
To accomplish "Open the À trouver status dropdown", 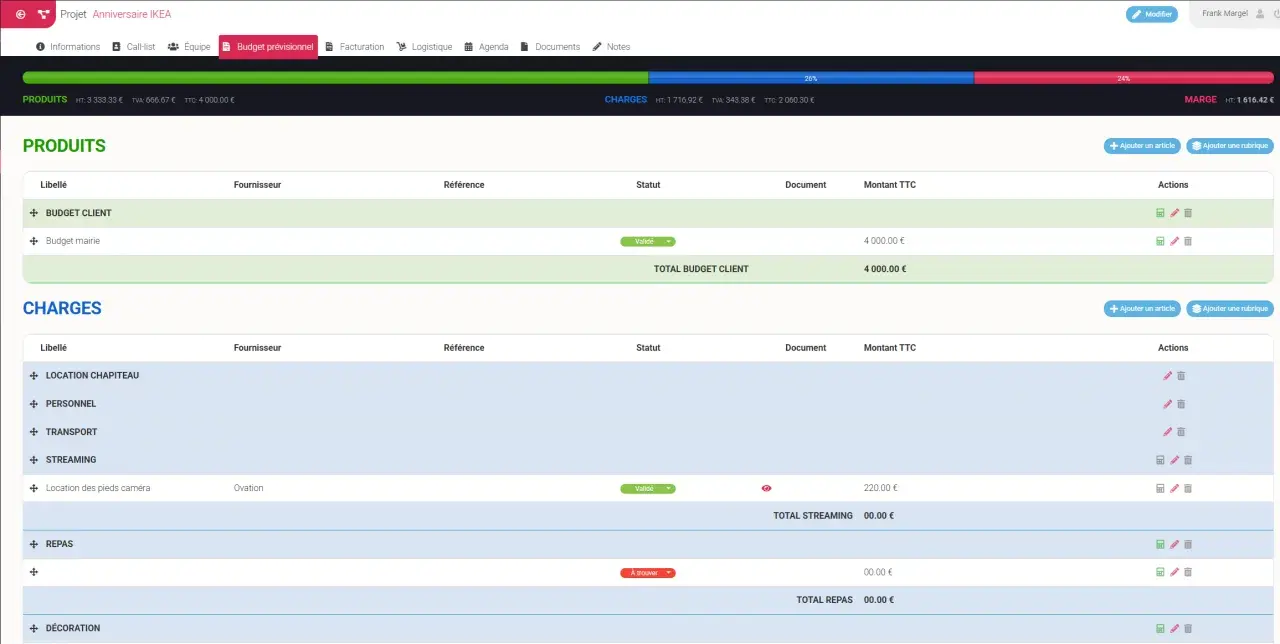I will click(x=648, y=573).
